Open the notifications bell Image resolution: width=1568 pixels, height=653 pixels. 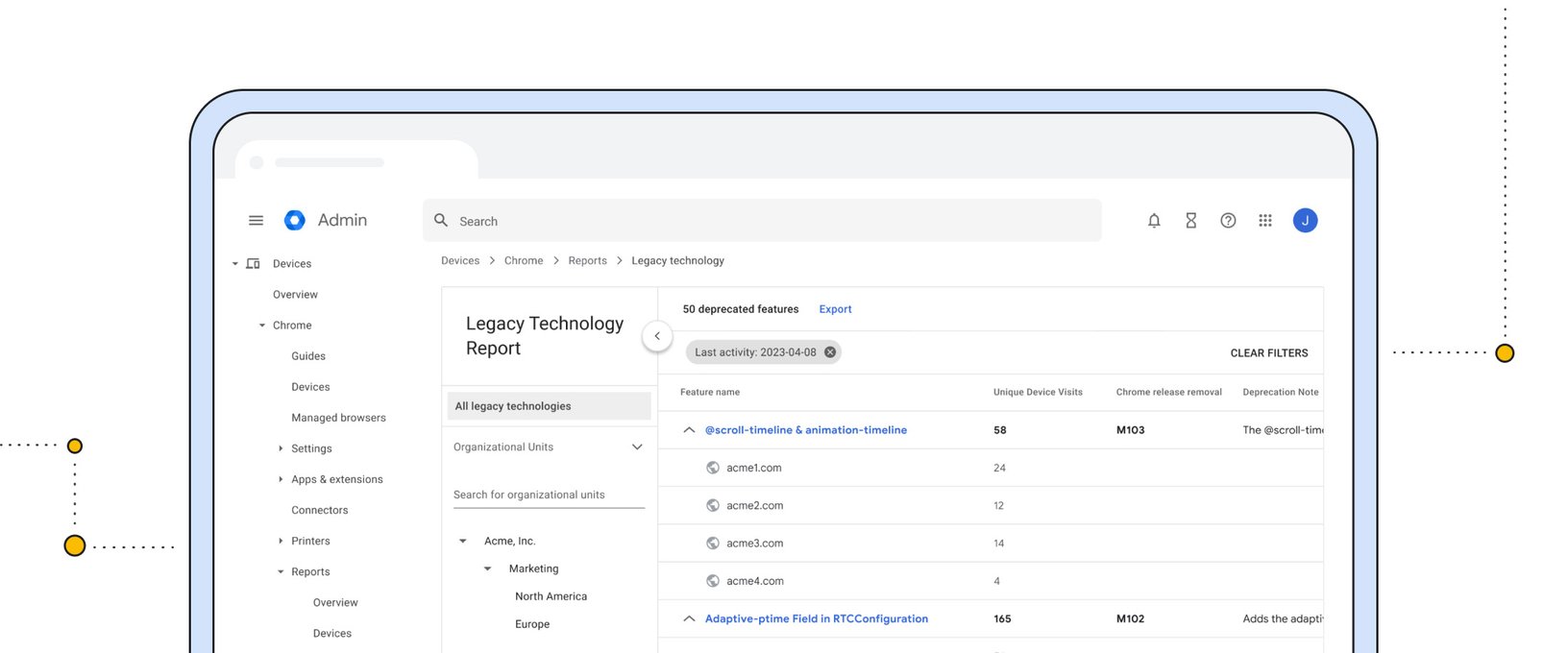1154,221
